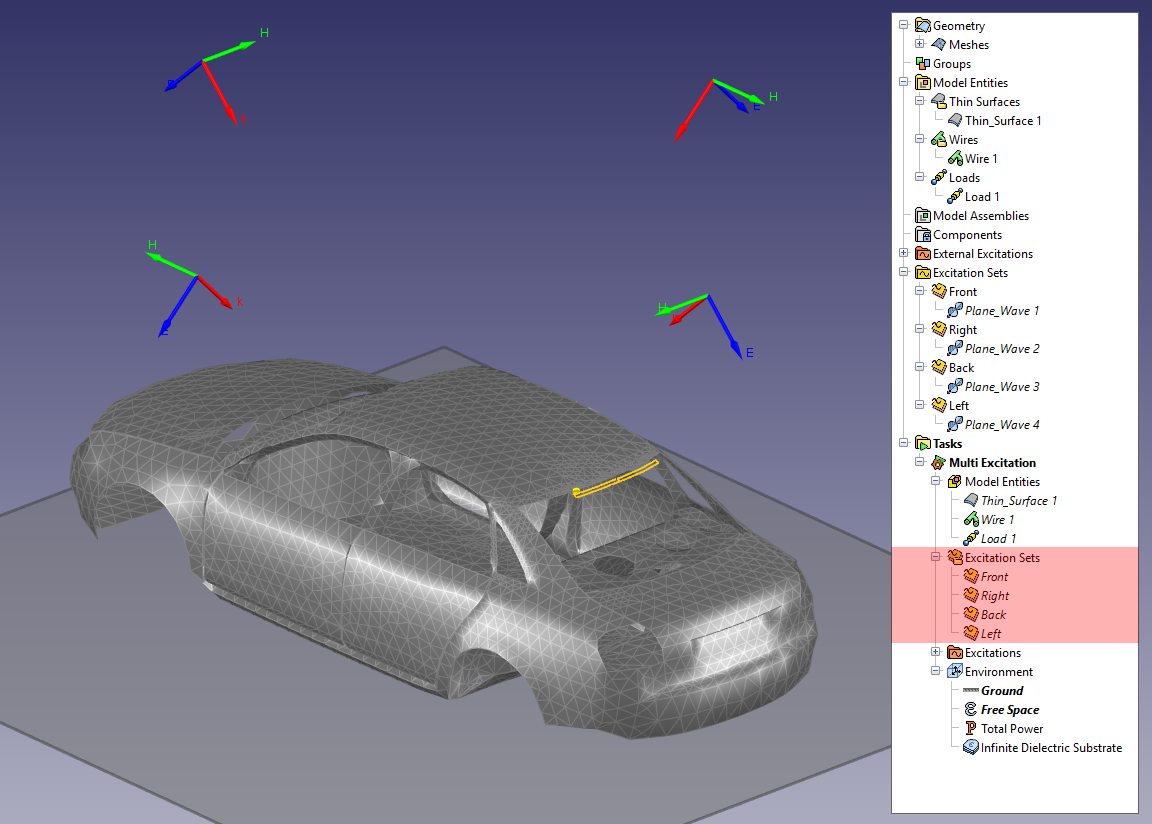Click the Total Power icon under Environment

click(970, 729)
